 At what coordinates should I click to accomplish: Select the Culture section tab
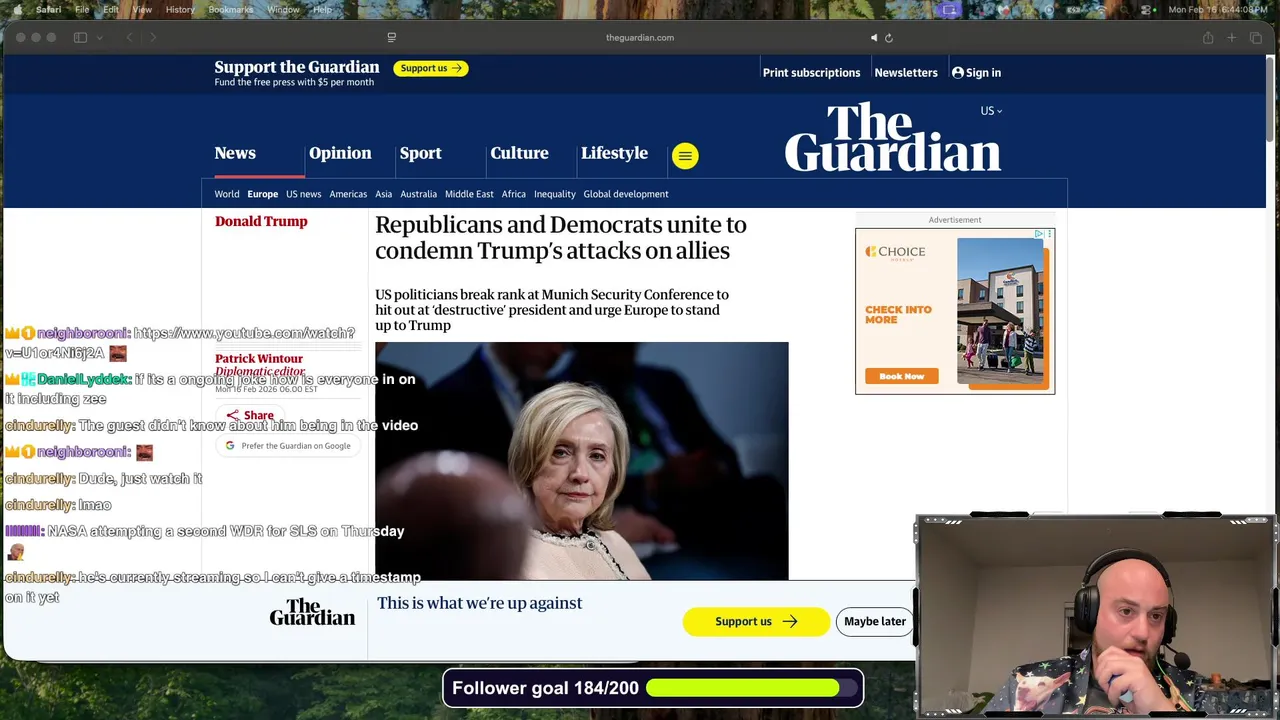pos(519,153)
